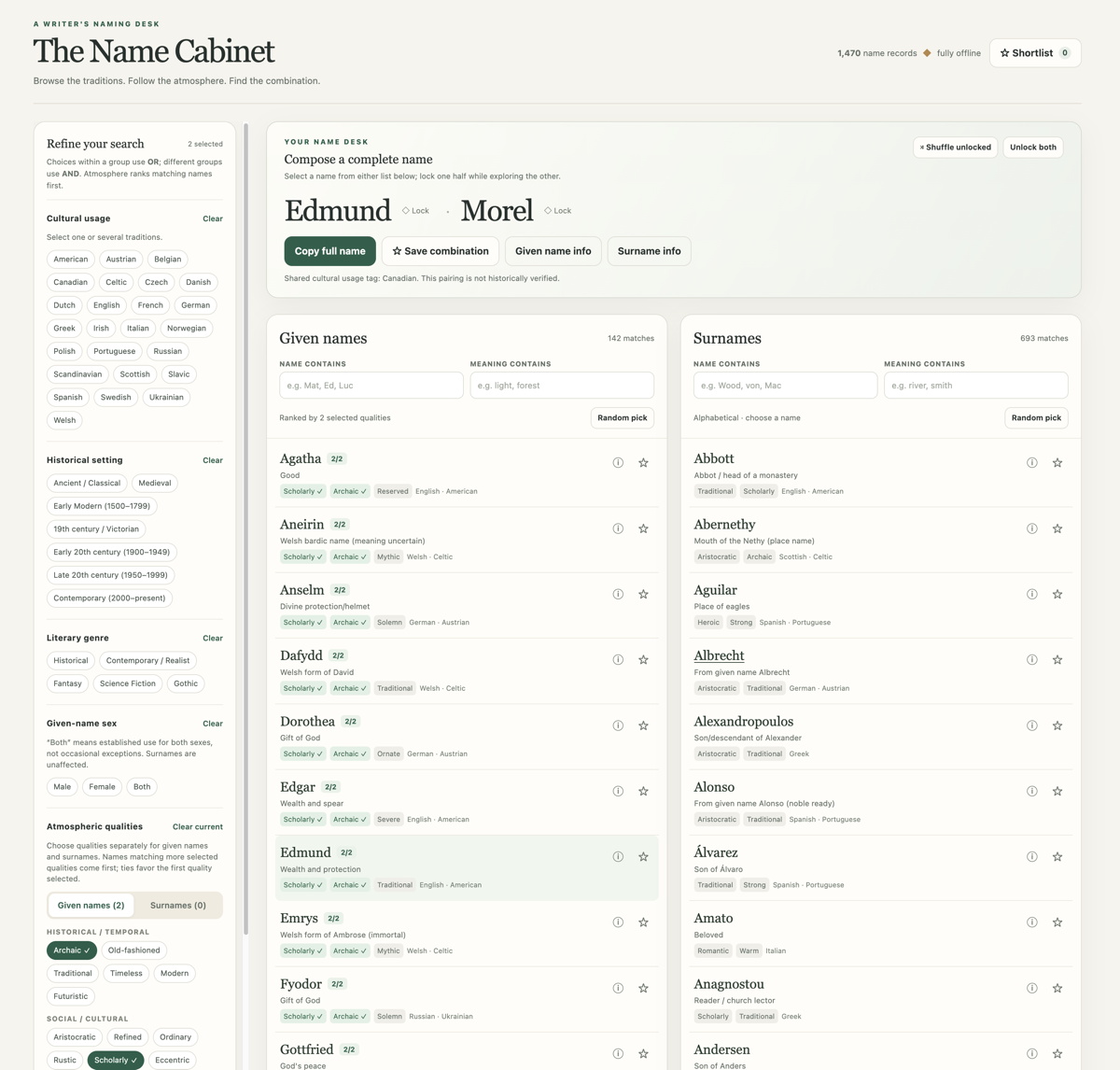Click the Shuffle unlocked button
Screen dimensions: 1120x1070
pyautogui.click(x=956, y=148)
